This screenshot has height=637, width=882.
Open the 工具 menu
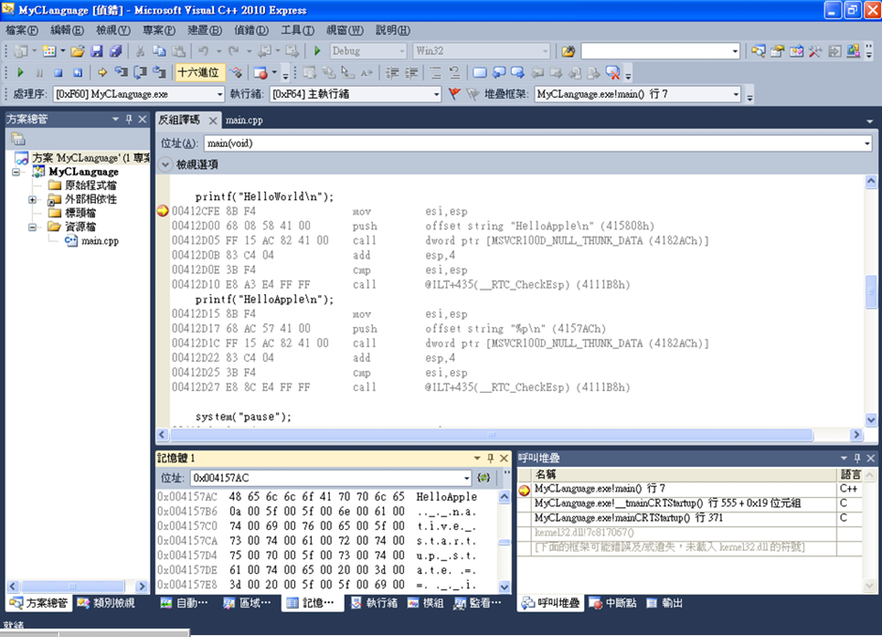(298, 30)
